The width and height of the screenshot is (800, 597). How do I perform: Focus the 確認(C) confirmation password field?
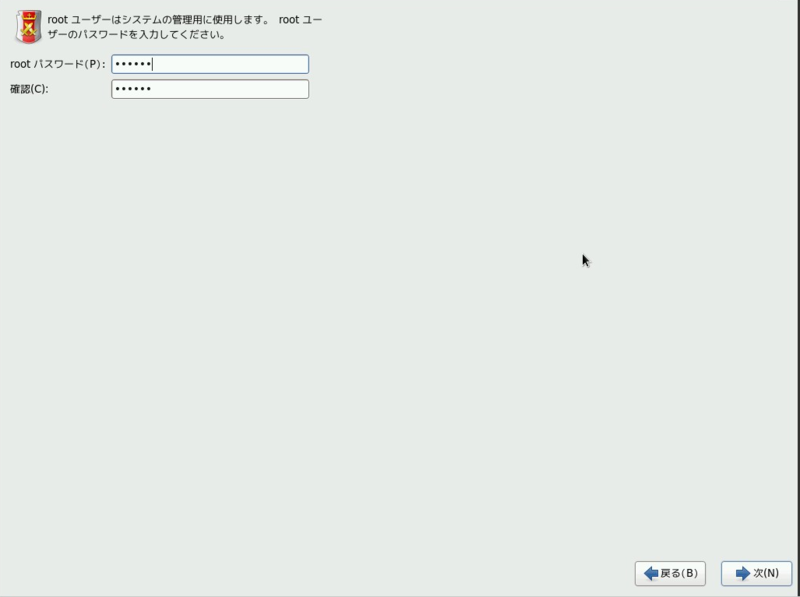(210, 89)
